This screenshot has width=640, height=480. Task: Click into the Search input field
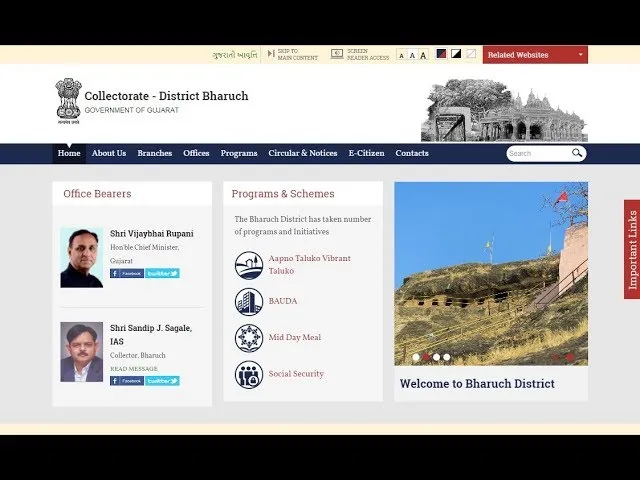(538, 153)
